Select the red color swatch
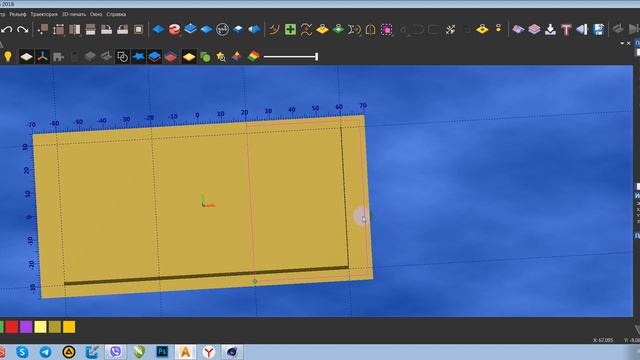 (x=12, y=327)
